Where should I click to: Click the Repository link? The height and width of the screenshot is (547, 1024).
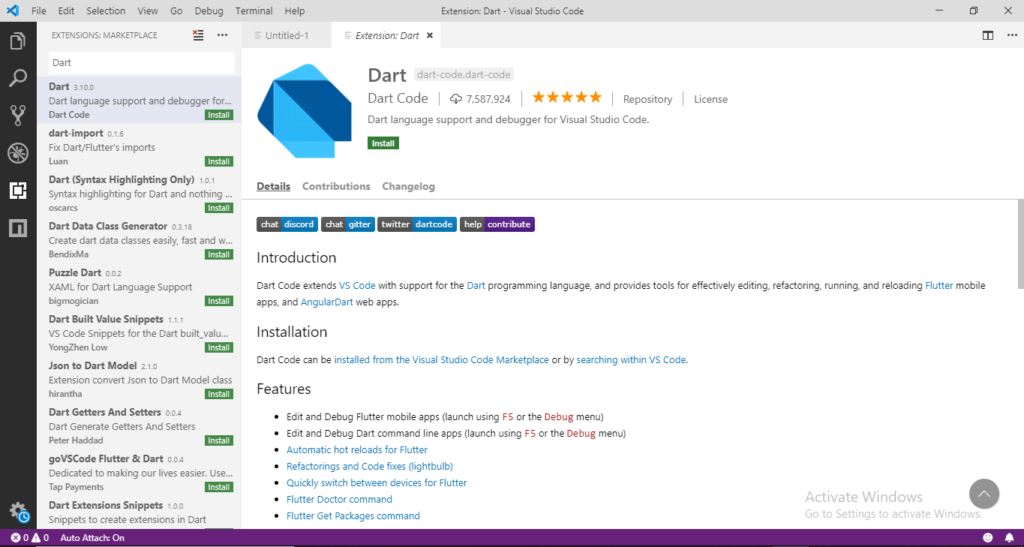[647, 99]
